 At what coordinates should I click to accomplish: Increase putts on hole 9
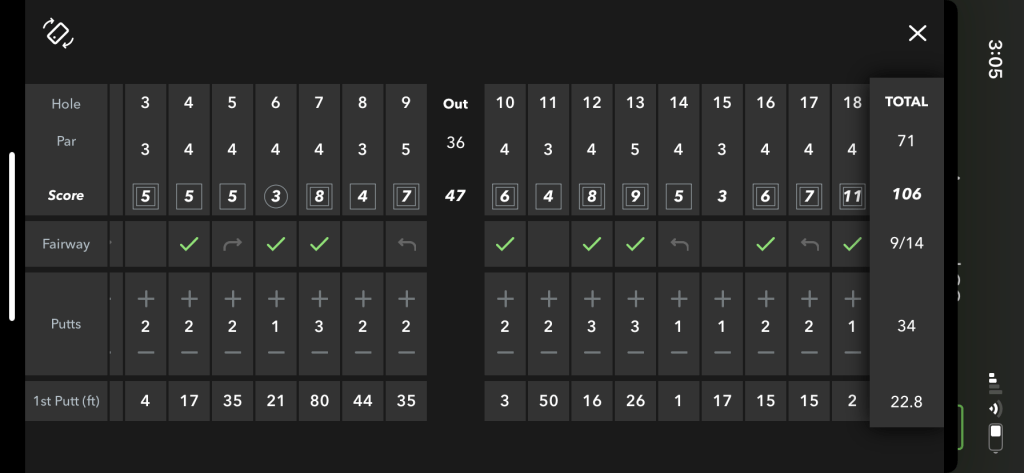(x=406, y=298)
